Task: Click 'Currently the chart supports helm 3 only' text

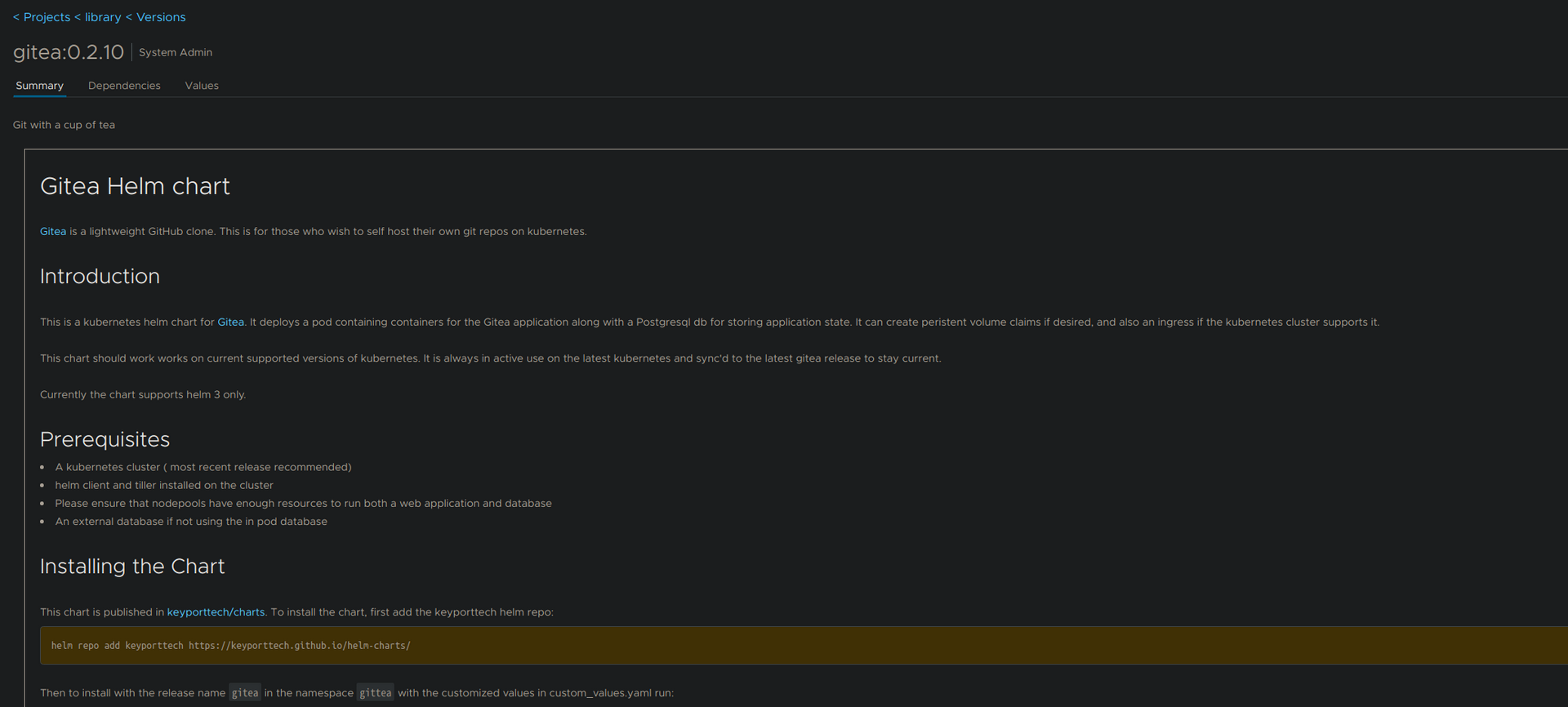Action: (143, 395)
